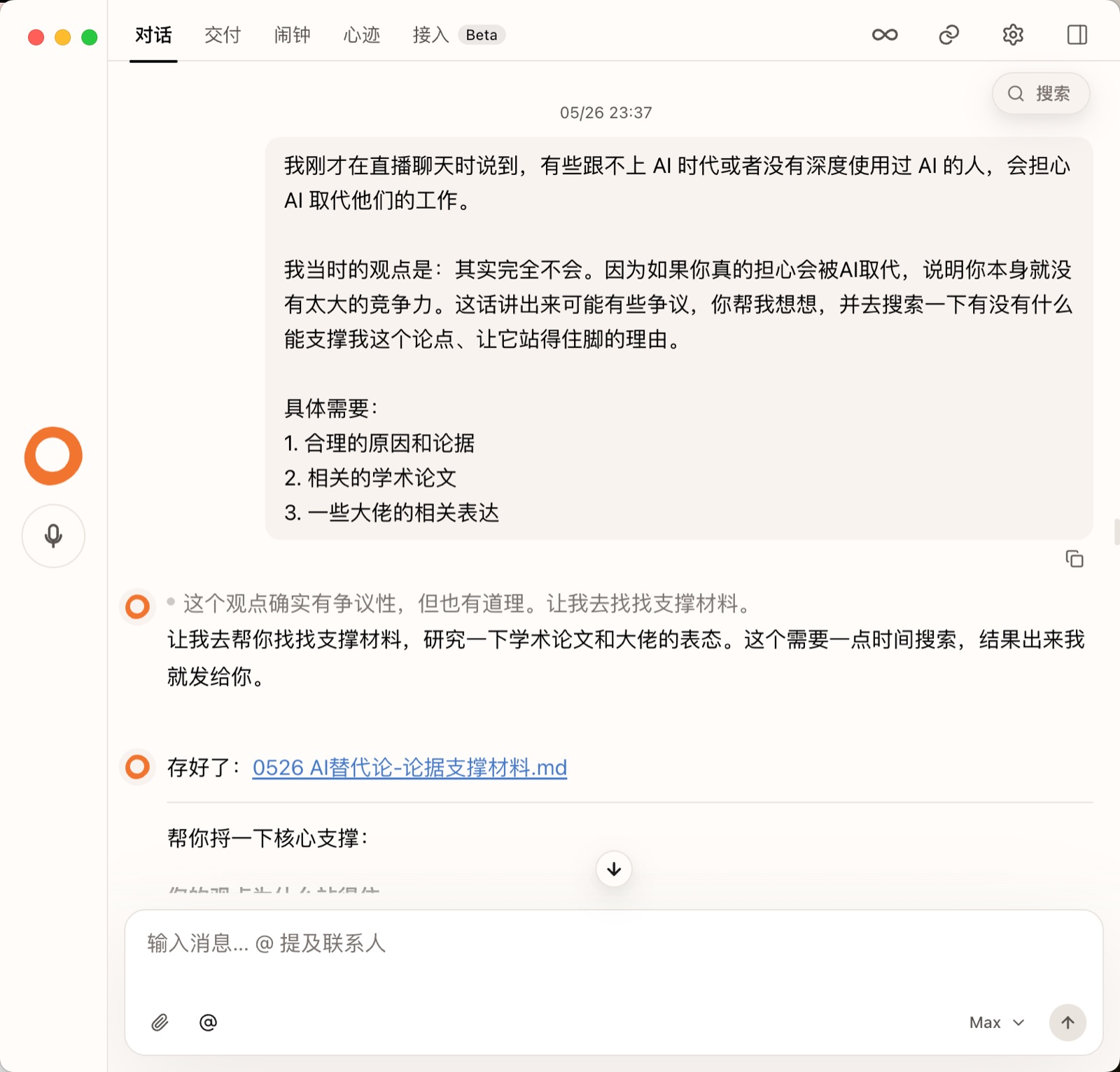
Task: Click the 05/26 23:37 timestamp
Action: click(606, 113)
